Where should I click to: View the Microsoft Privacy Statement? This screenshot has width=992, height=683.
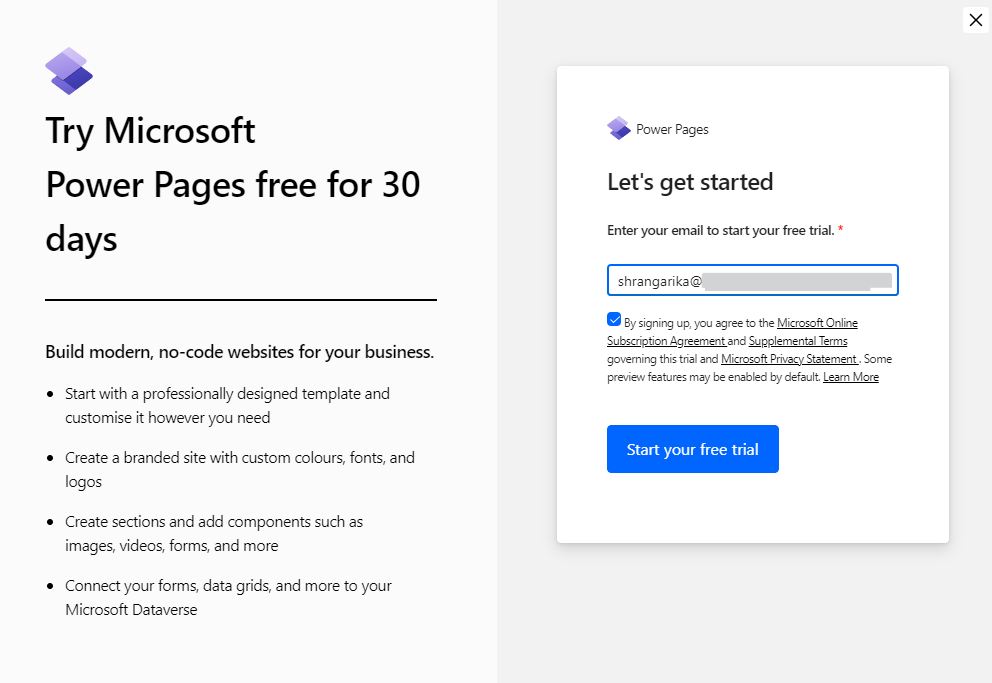788,359
